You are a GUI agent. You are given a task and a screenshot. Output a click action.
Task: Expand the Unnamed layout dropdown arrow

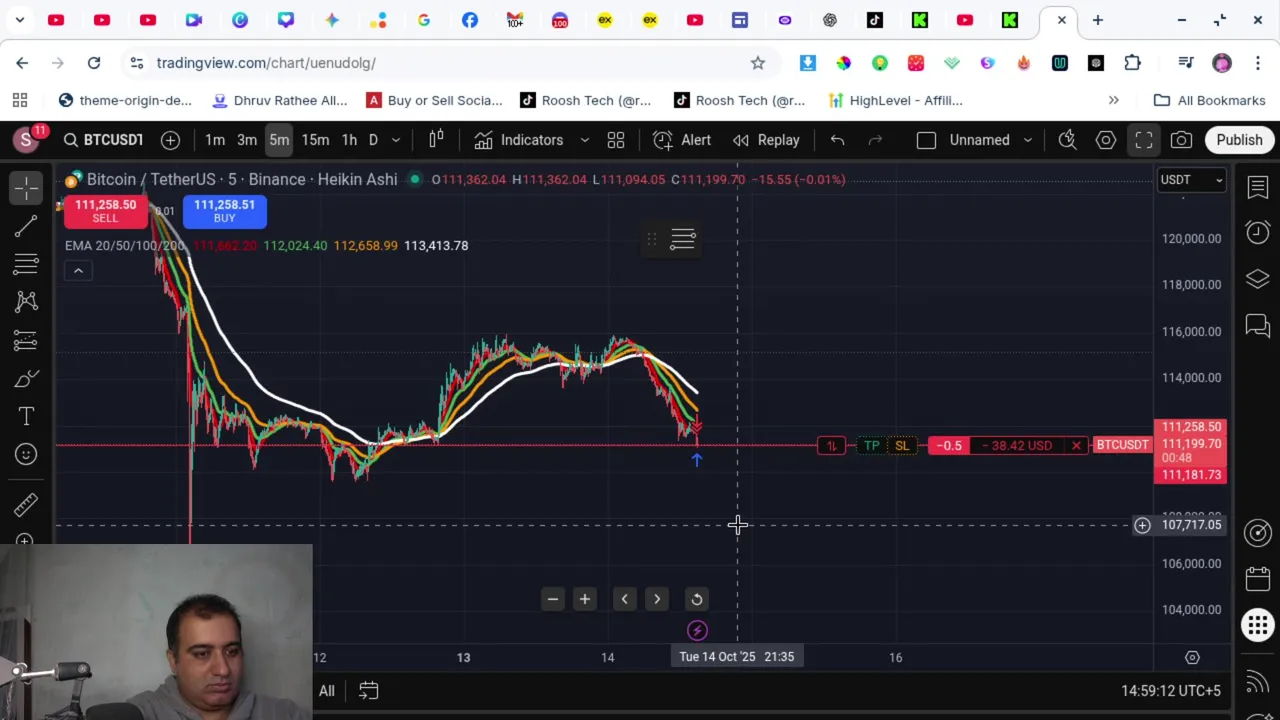pos(1027,140)
